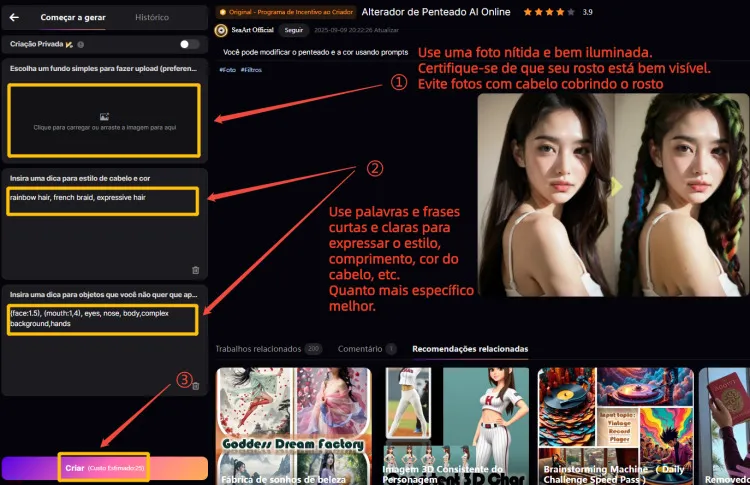Toggle the Criação Privada switch
This screenshot has height=485, width=750.
coord(188,45)
